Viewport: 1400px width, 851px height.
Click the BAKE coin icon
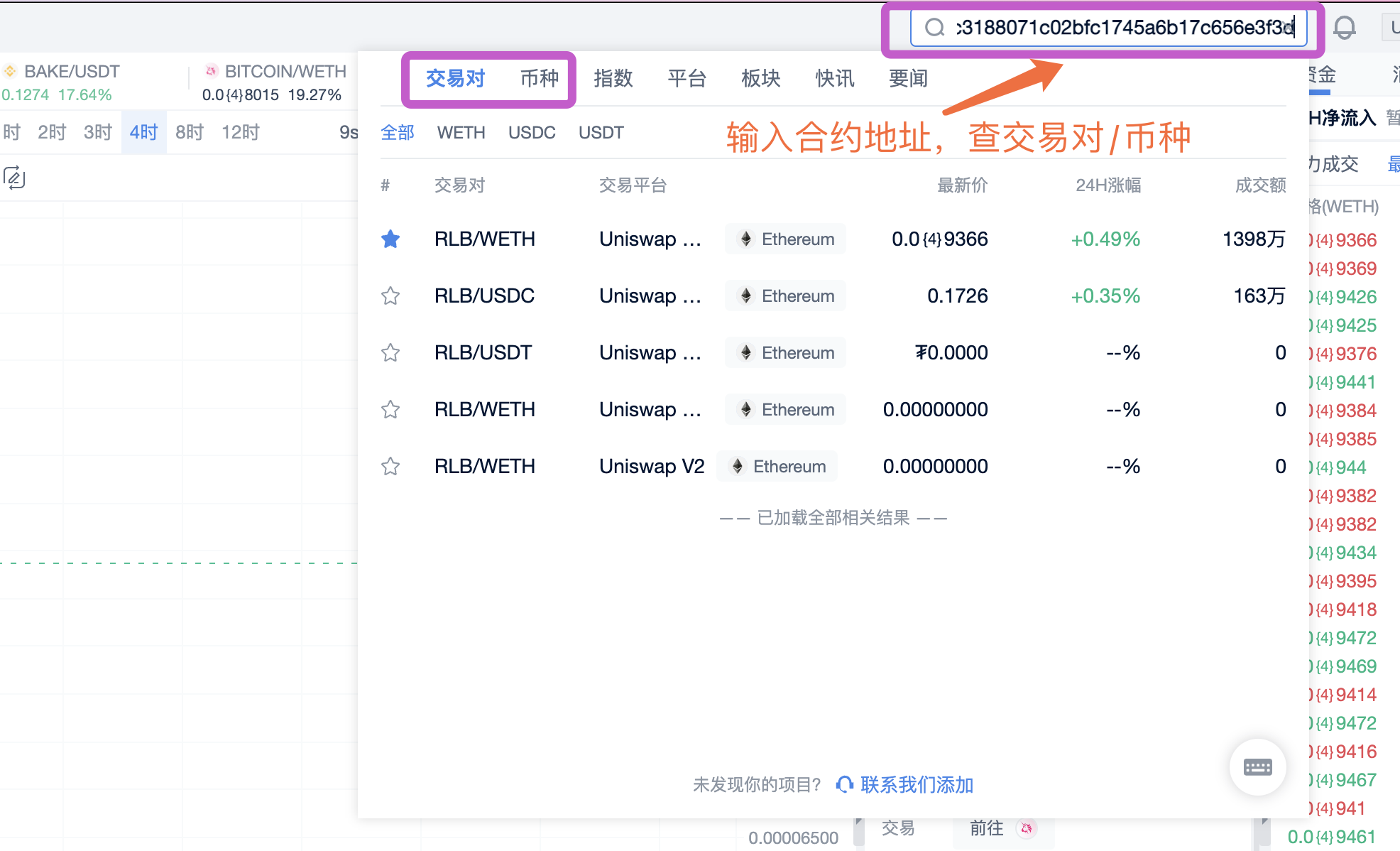coord(10,71)
